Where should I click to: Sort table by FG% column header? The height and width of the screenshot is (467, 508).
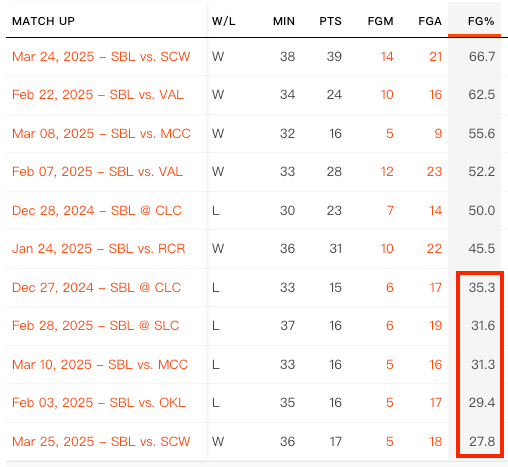(x=481, y=21)
